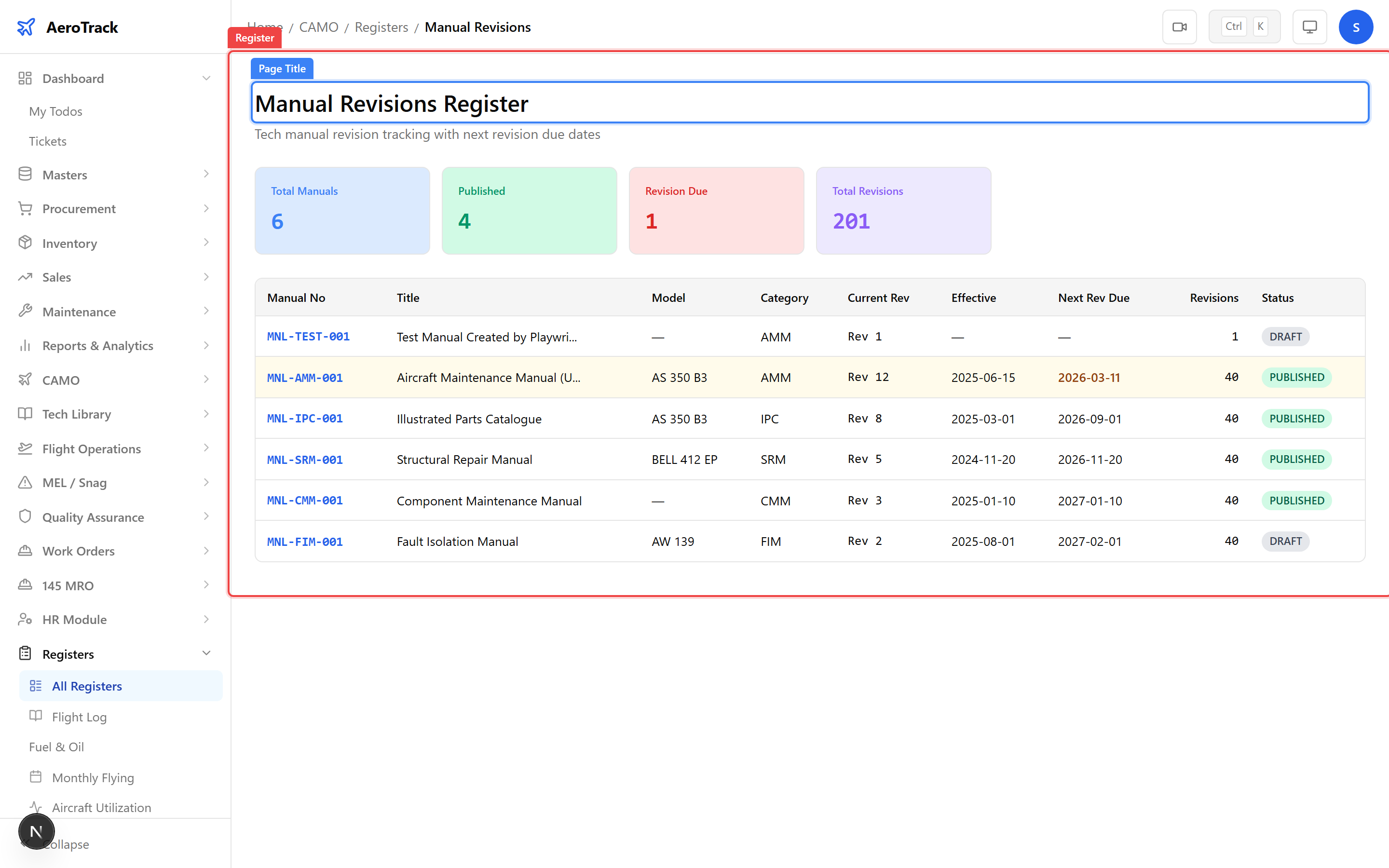Select the Work Orders icon in sidebar
The height and width of the screenshot is (868, 1389).
[x=25, y=551]
